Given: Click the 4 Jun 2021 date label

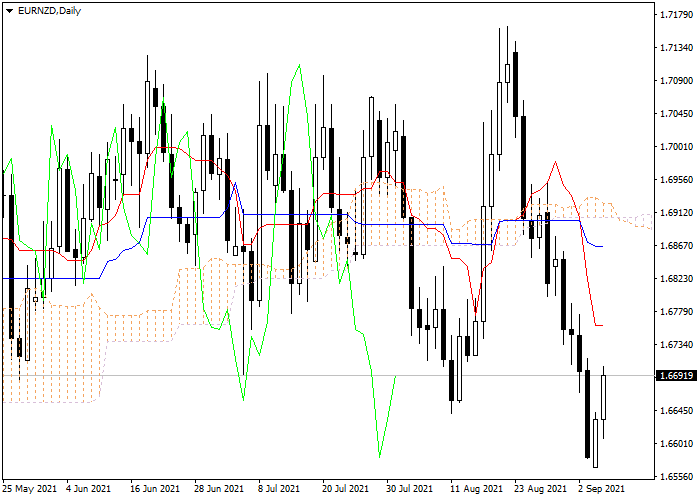Looking at the screenshot, I should 88,489.
